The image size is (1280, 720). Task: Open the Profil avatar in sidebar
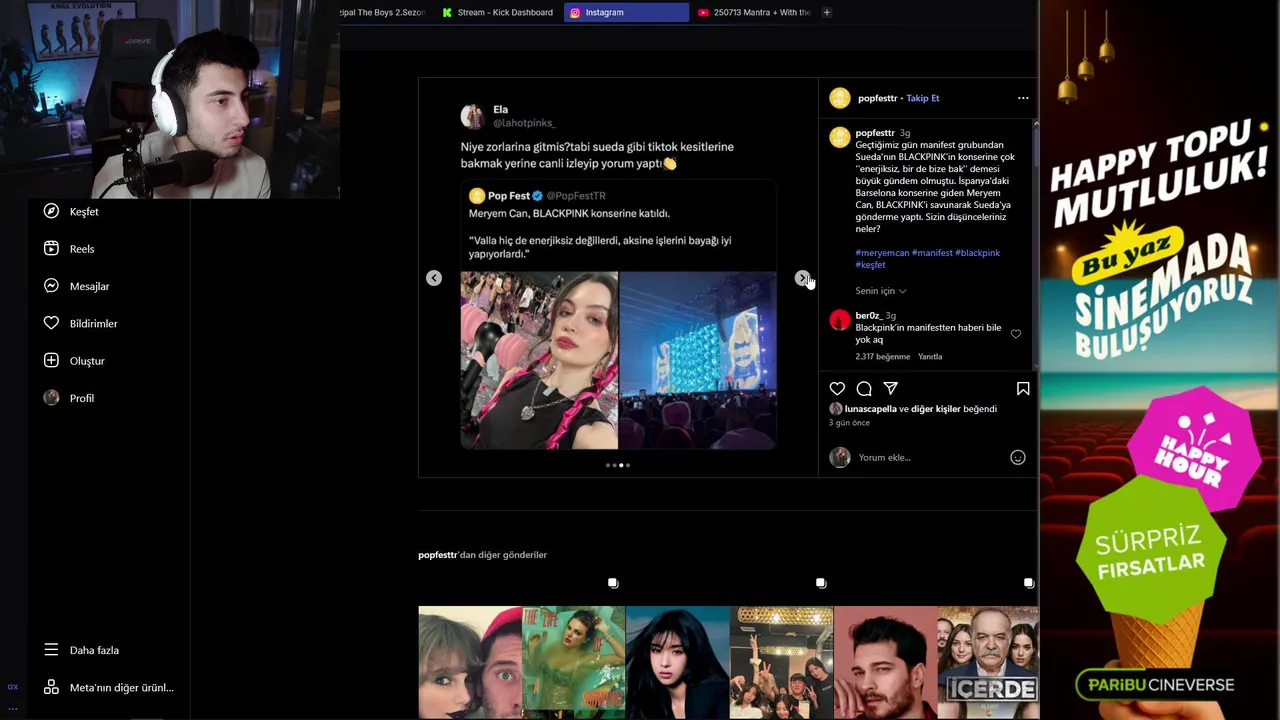[x=51, y=398]
